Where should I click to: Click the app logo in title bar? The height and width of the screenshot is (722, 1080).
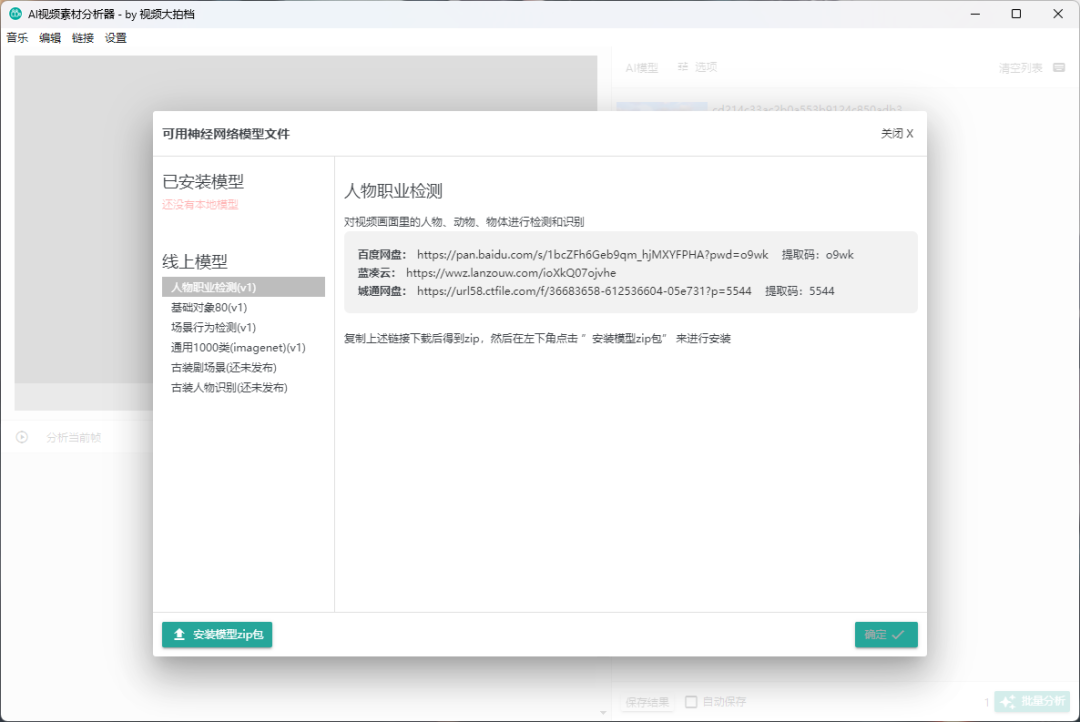coord(15,14)
